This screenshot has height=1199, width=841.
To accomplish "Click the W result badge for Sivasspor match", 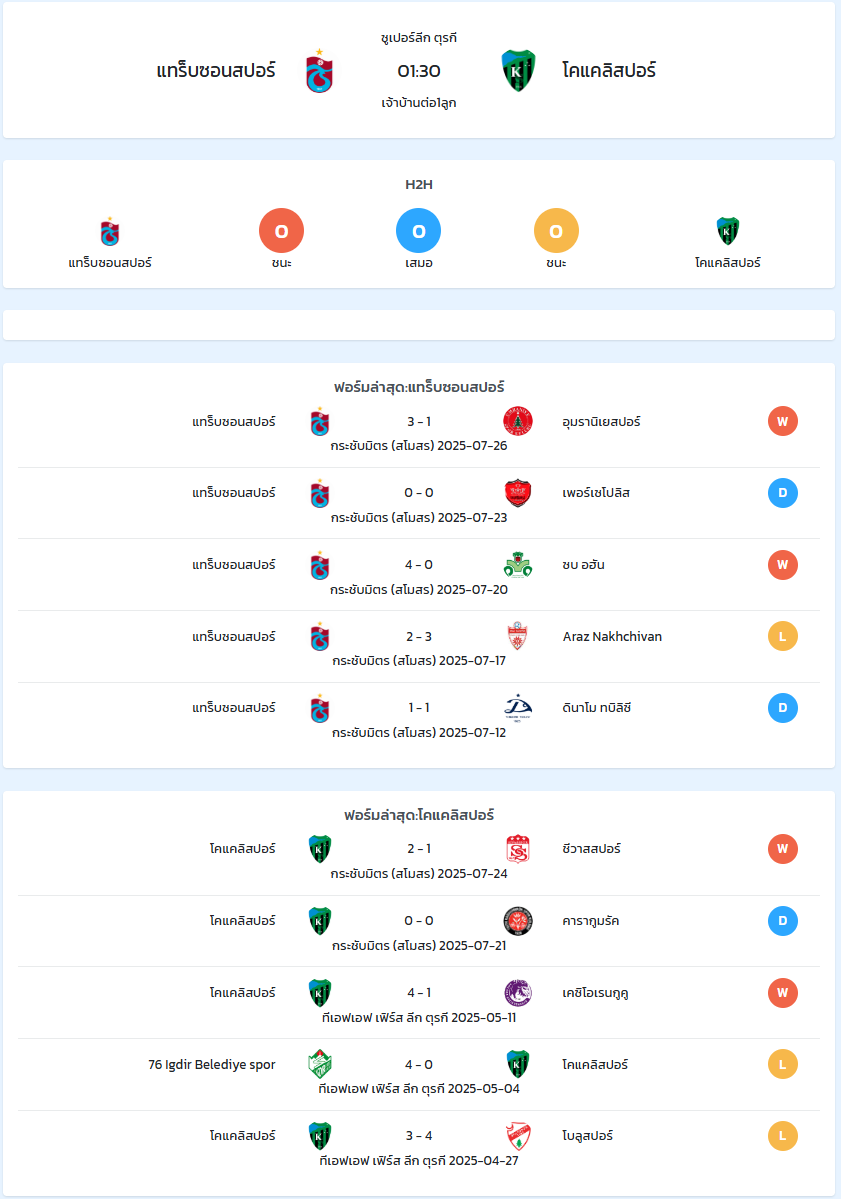I will tap(783, 849).
